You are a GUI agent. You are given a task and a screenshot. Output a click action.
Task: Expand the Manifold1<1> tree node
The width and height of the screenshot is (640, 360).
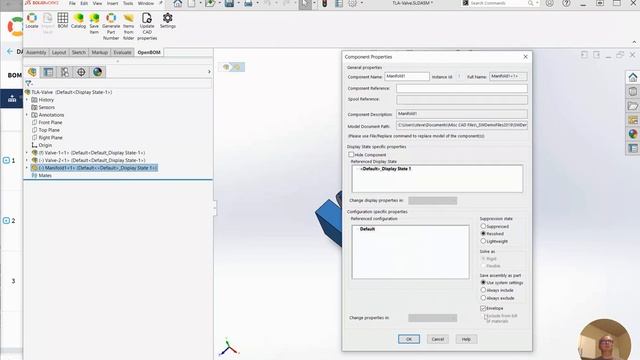(27, 168)
